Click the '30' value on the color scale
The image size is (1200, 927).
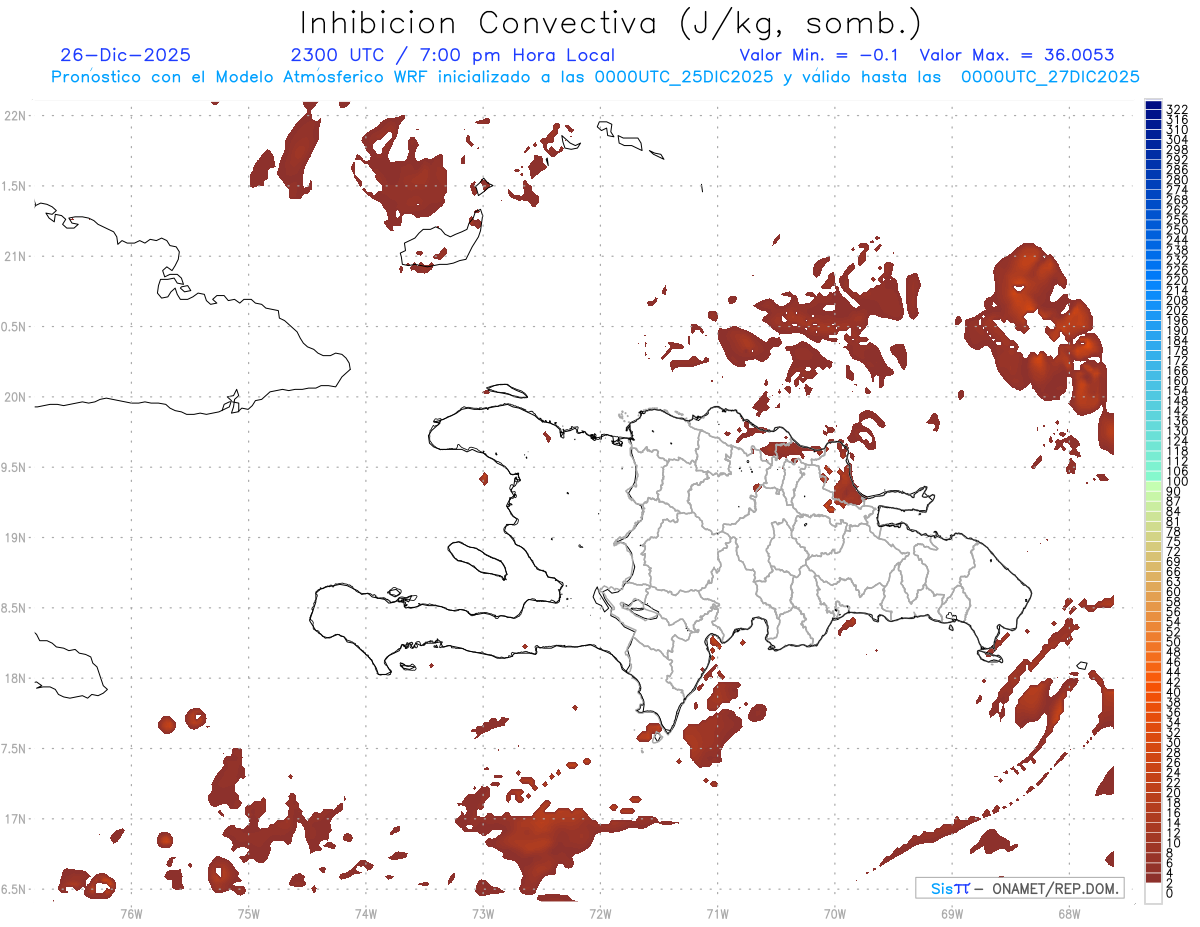click(1174, 742)
